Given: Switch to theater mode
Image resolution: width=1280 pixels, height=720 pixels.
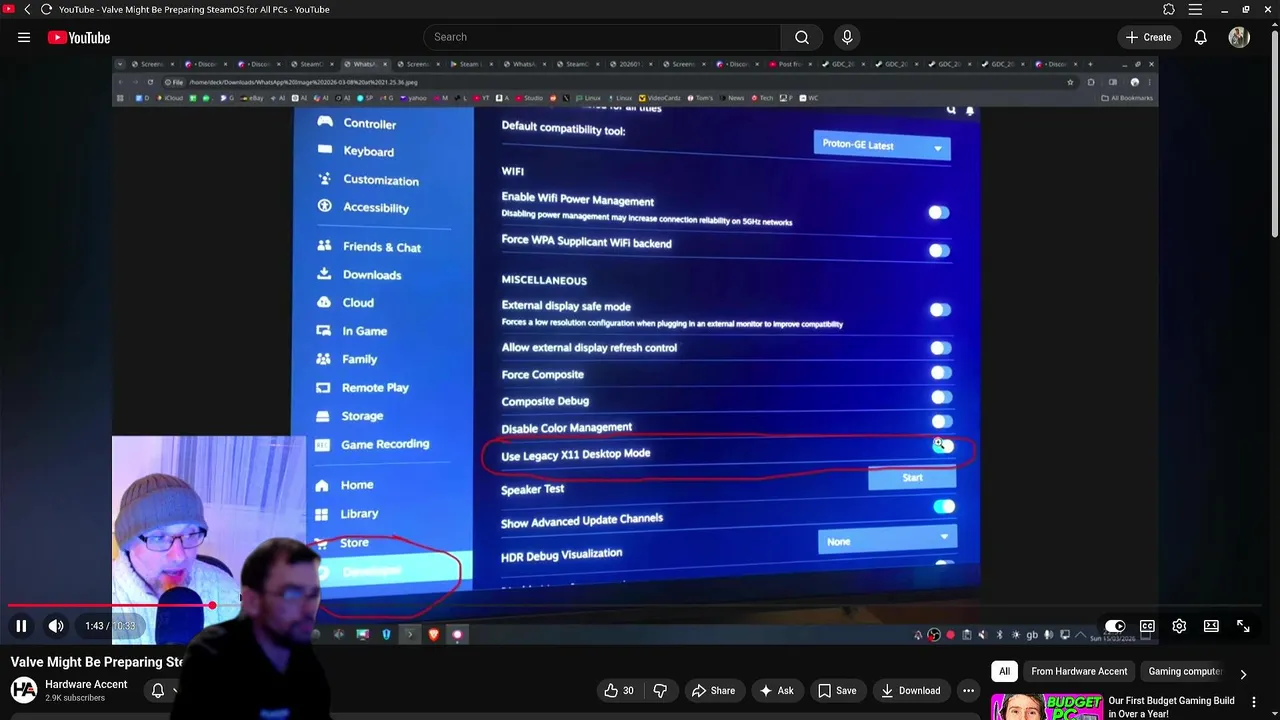Looking at the screenshot, I should (1211, 626).
